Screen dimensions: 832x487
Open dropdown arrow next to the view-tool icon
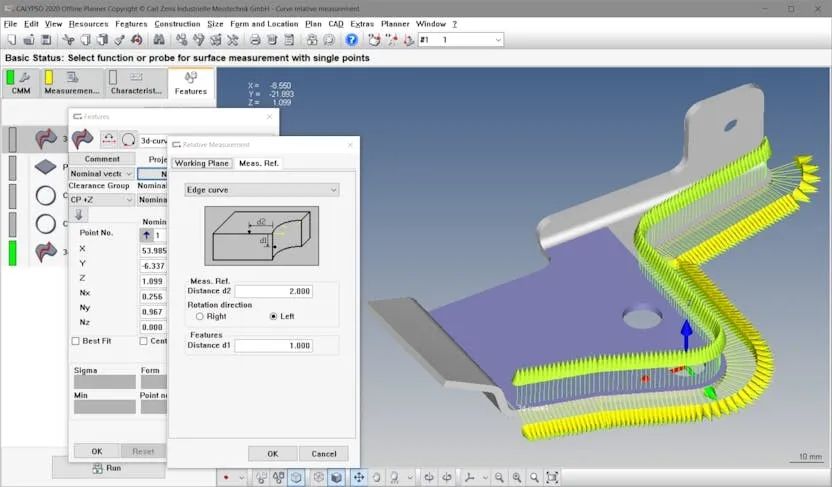410,477
